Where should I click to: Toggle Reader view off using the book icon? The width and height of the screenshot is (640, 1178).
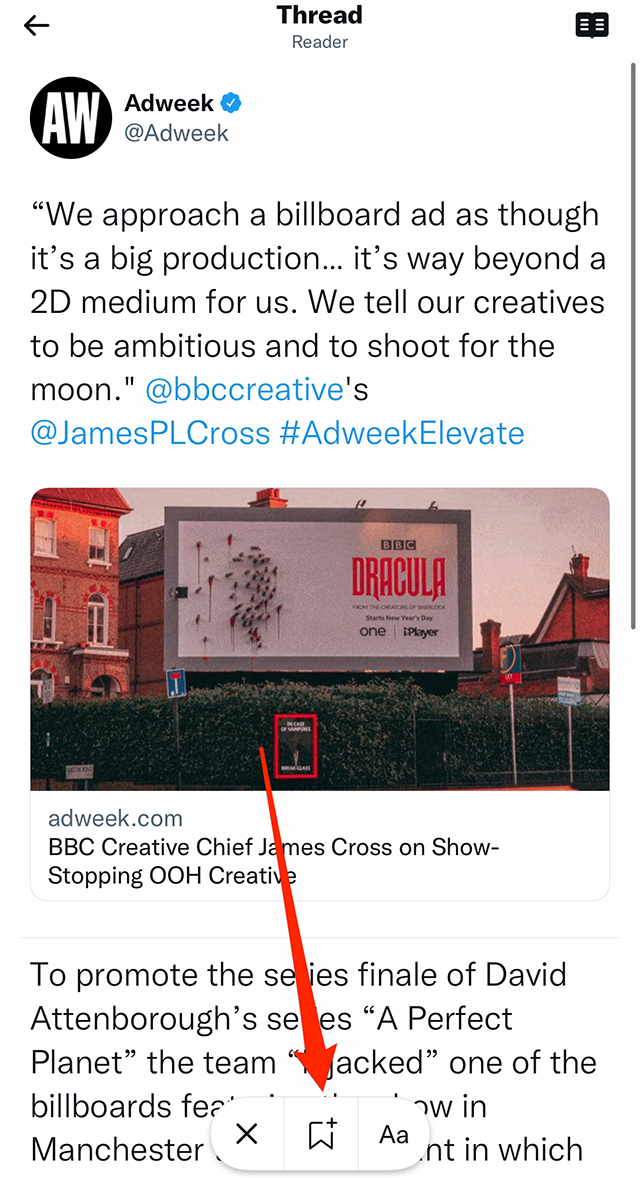(x=591, y=25)
